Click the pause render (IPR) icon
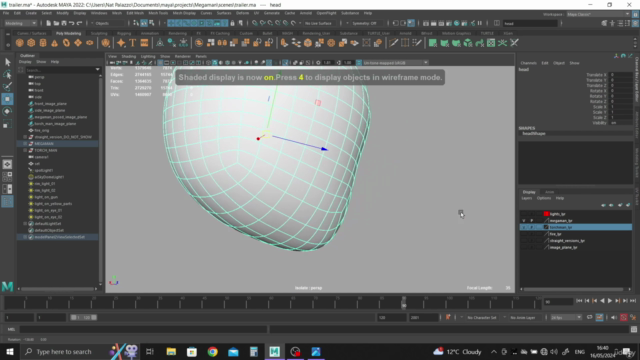640x360 pixels. 480,23
